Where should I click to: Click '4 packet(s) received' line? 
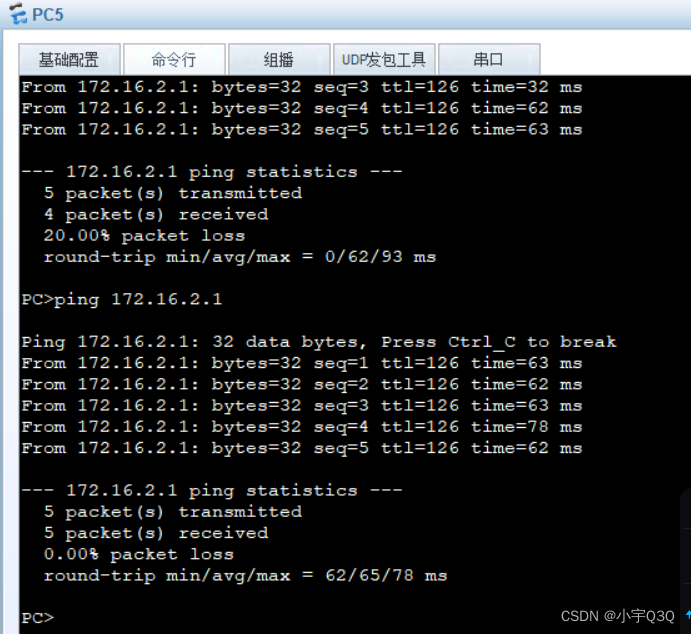pos(156,215)
